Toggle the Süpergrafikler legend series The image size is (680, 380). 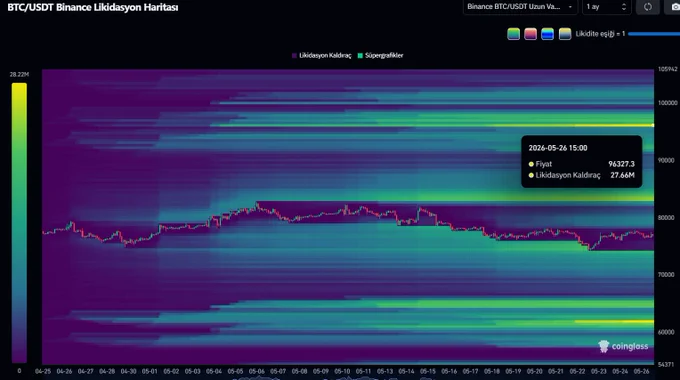point(380,56)
